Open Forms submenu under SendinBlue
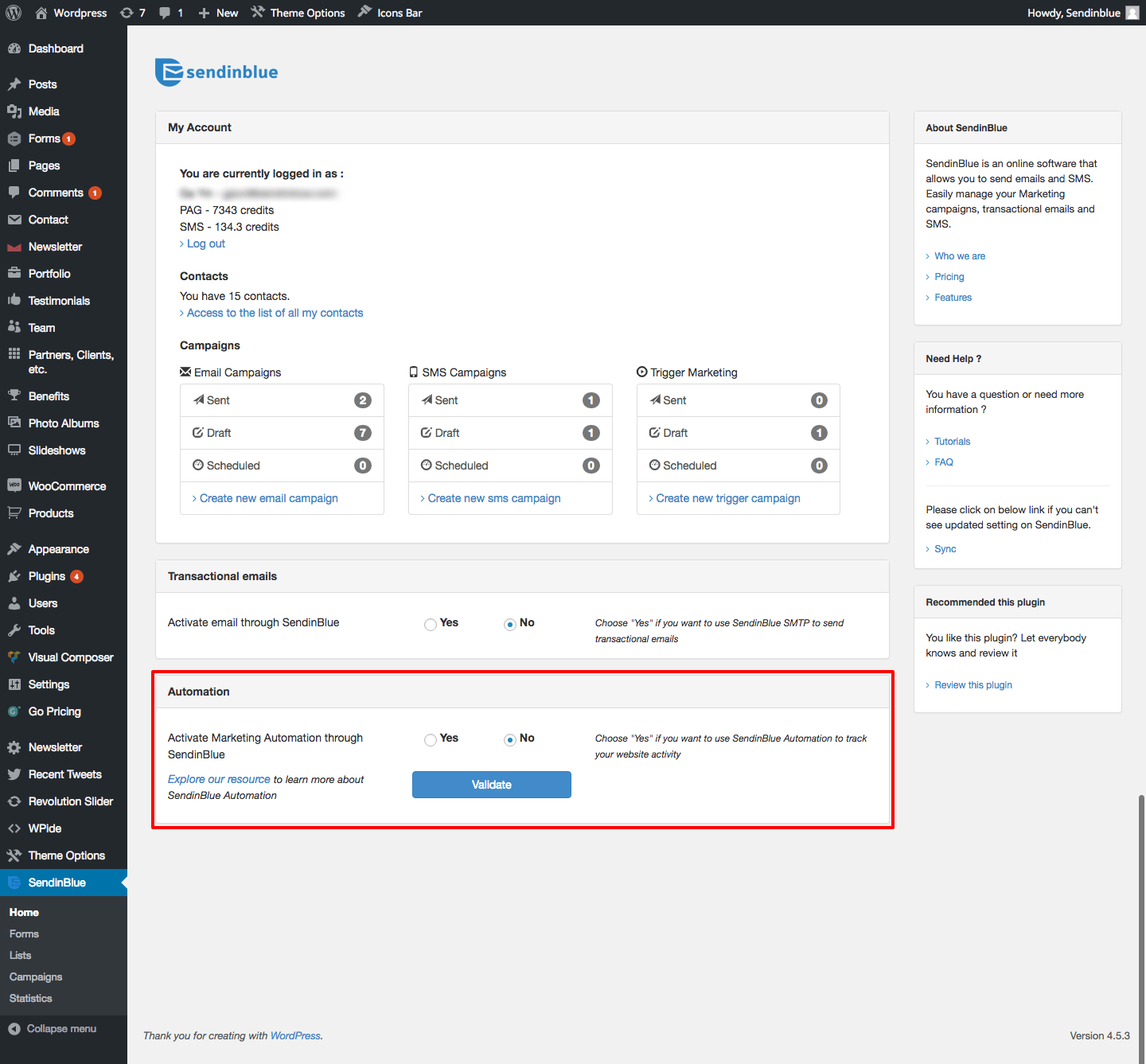Screen dimensions: 1146x1064 24,934
